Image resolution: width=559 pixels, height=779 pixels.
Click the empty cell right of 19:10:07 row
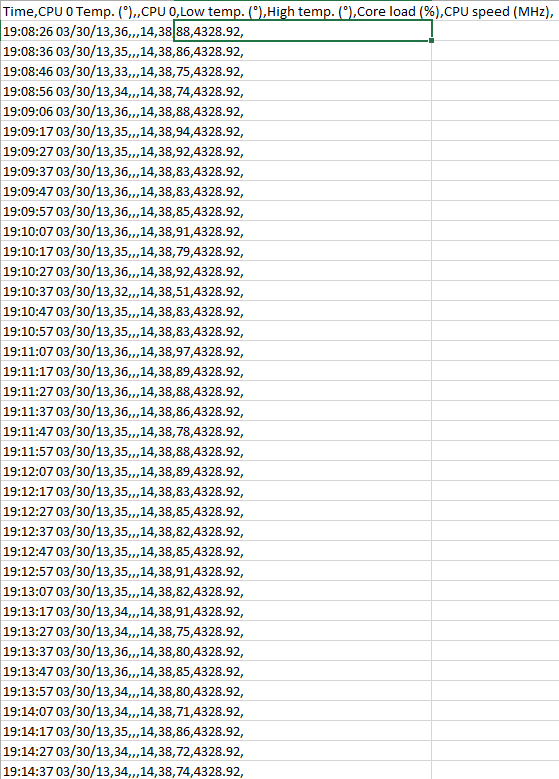pos(495,232)
